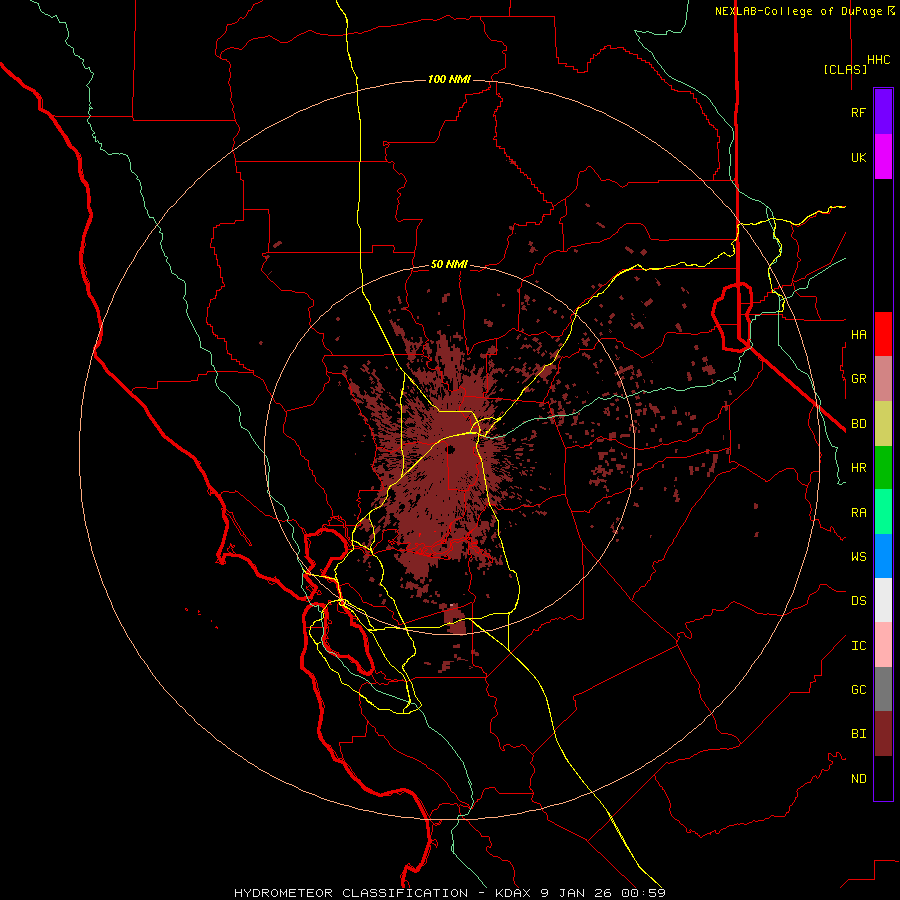900x900 pixels.
Task: Click the RA legend label
Action: (858, 513)
